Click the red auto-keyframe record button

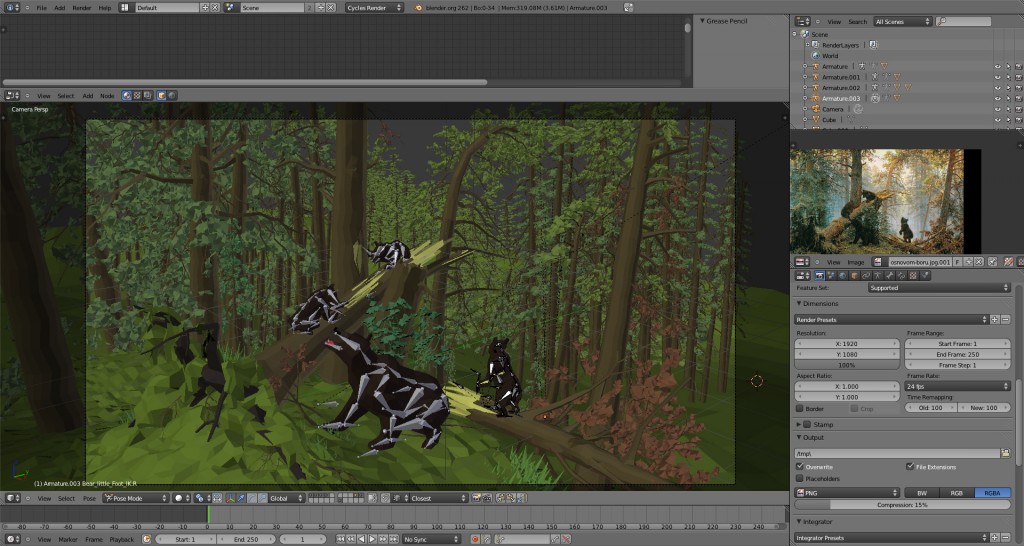[x=475, y=539]
